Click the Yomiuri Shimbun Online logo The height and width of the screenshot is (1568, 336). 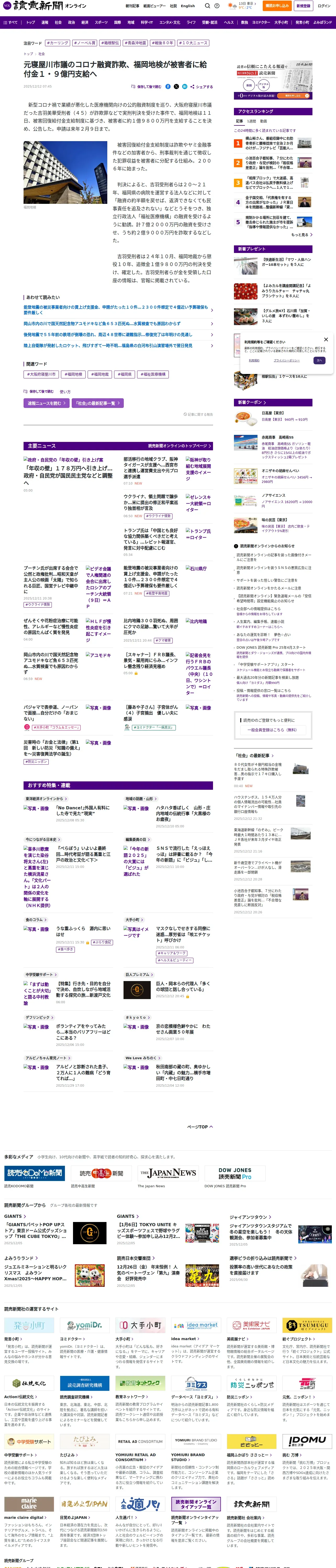pos(44,5)
